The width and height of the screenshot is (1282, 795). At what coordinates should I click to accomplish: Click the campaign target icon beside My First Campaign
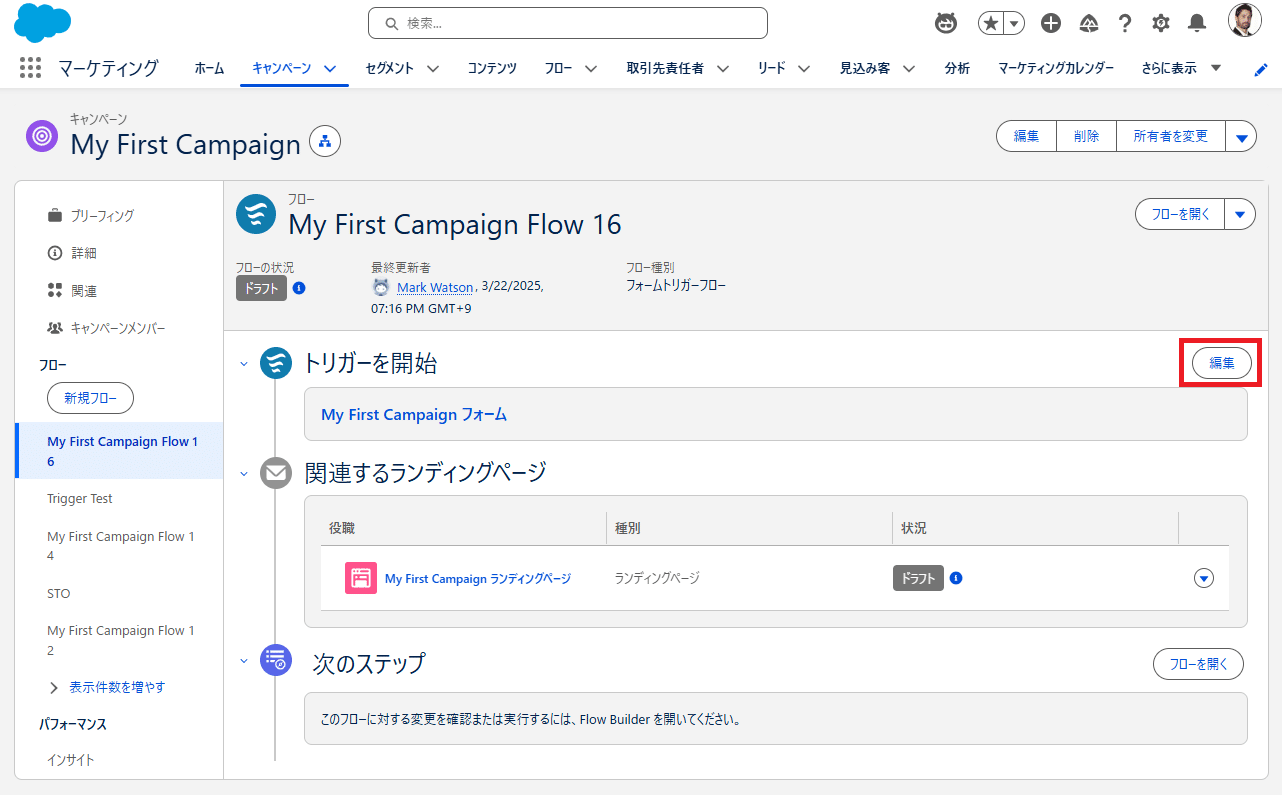pos(42,136)
